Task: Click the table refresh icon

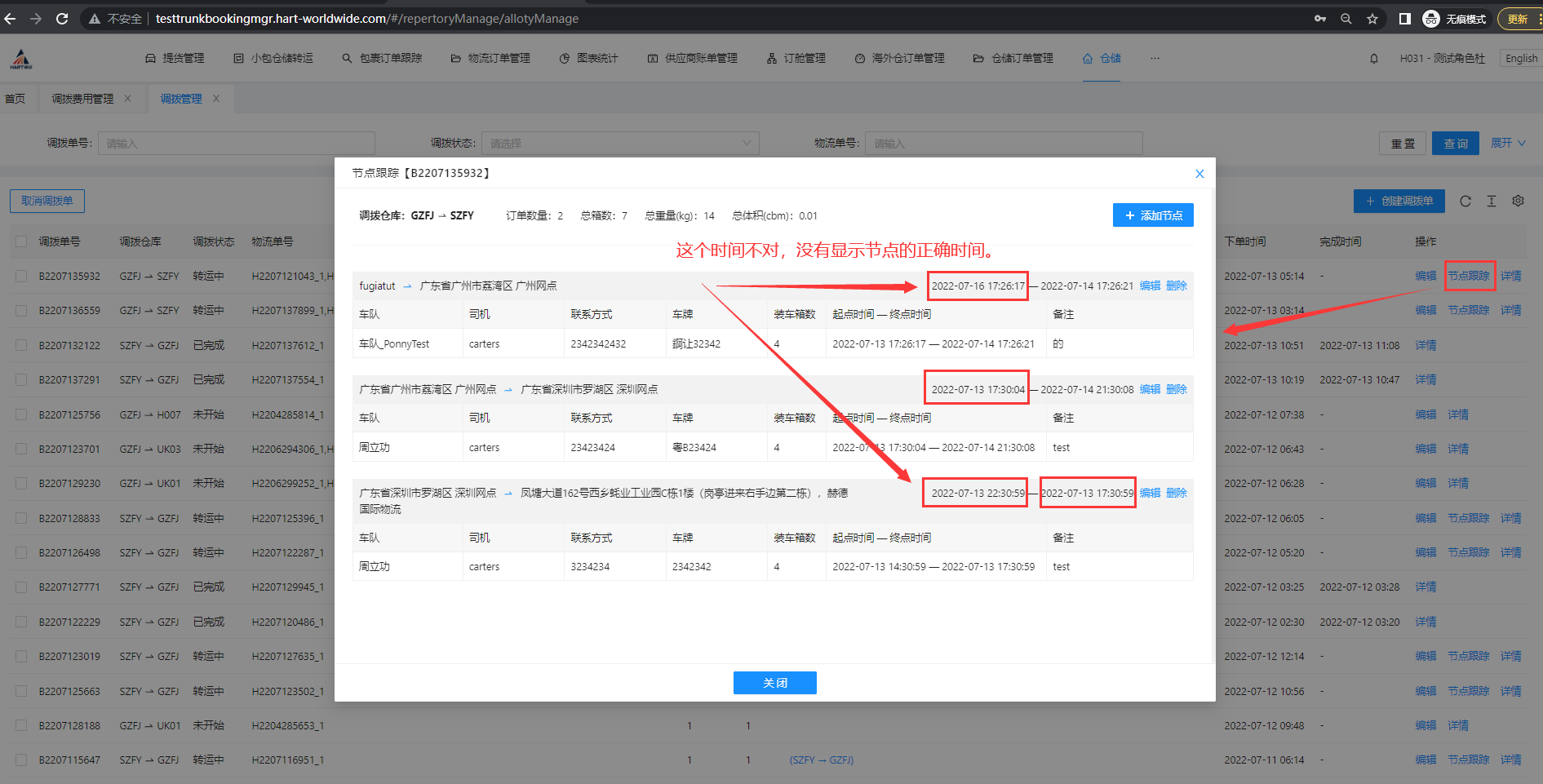Action: click(x=1465, y=202)
